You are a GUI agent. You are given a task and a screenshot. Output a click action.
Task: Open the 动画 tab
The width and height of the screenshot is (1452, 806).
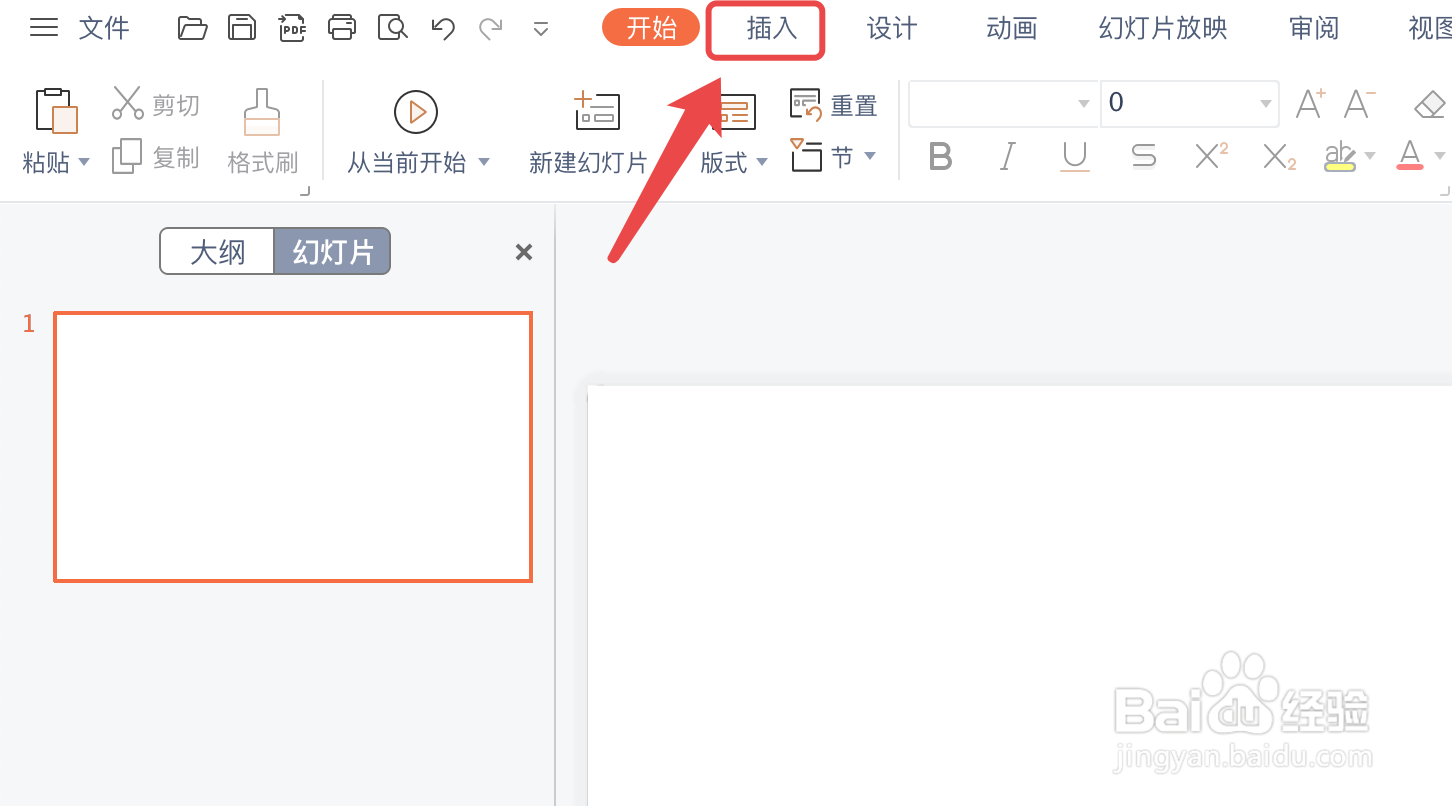[1012, 28]
